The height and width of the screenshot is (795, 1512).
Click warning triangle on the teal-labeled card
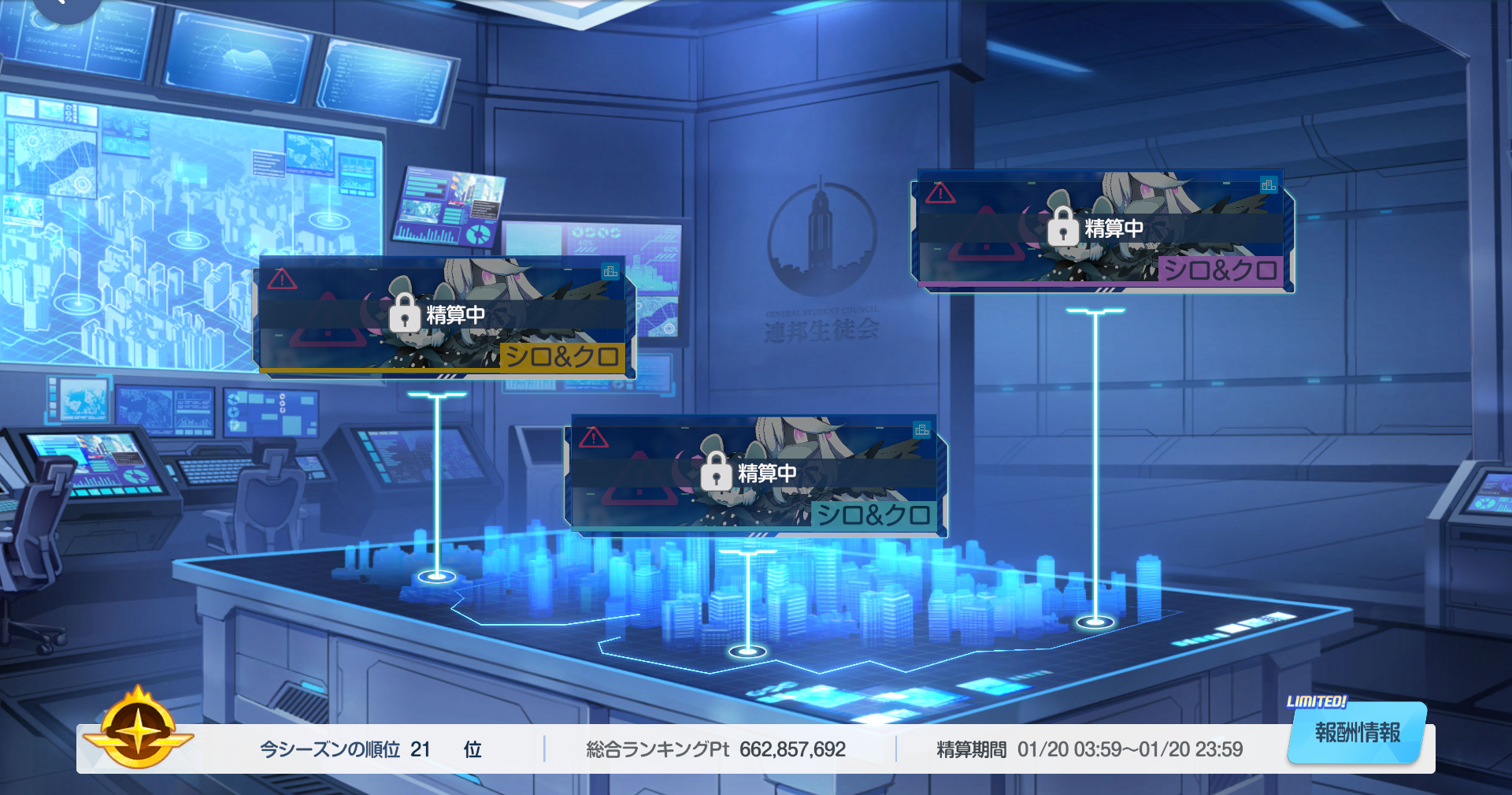593,437
